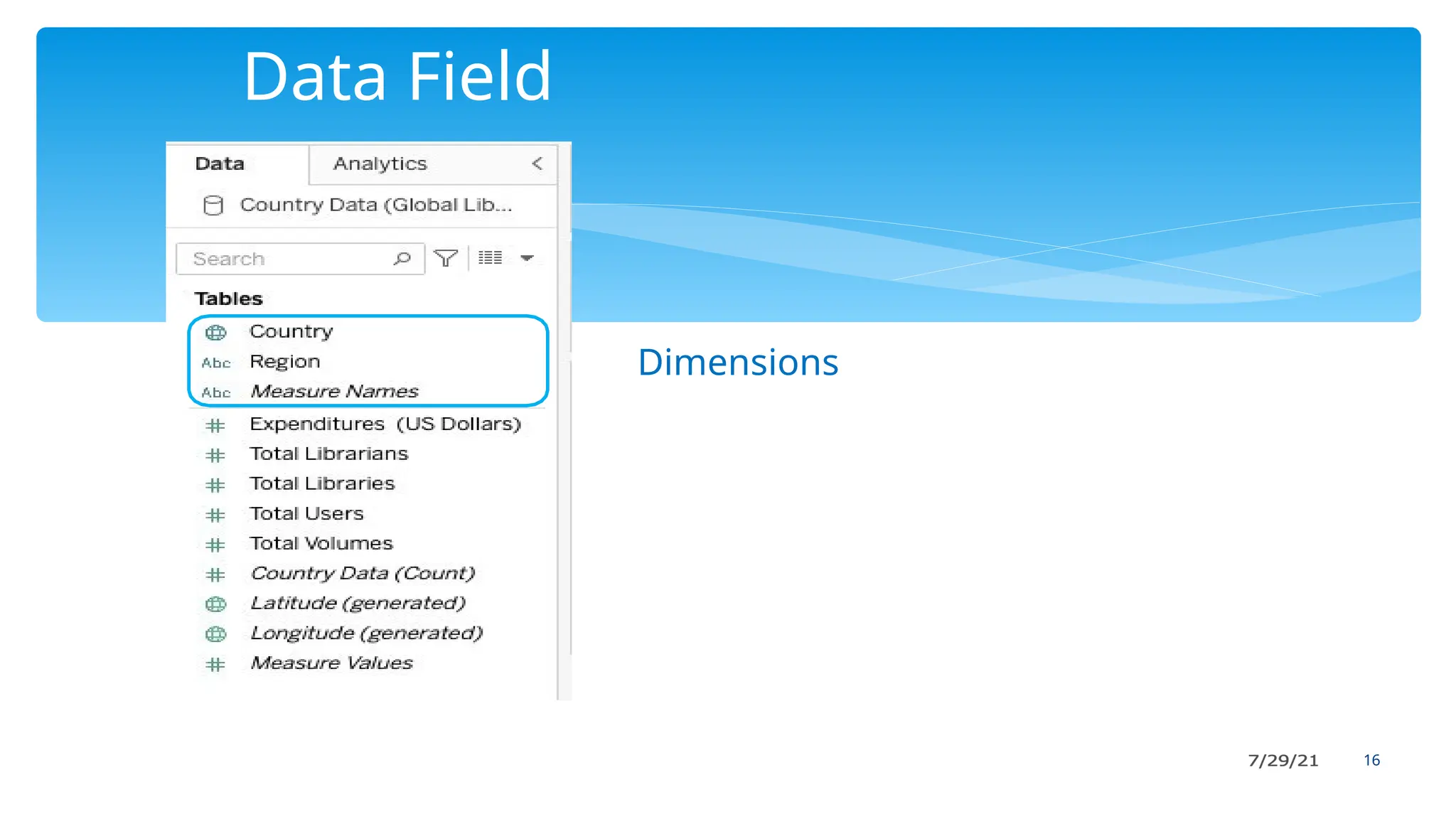Click the Abc icon beside Region
The width and height of the screenshot is (1456, 819).
click(x=215, y=363)
